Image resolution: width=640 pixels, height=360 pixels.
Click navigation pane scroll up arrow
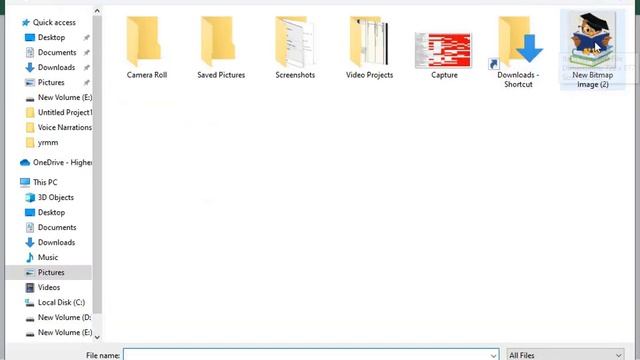97,11
